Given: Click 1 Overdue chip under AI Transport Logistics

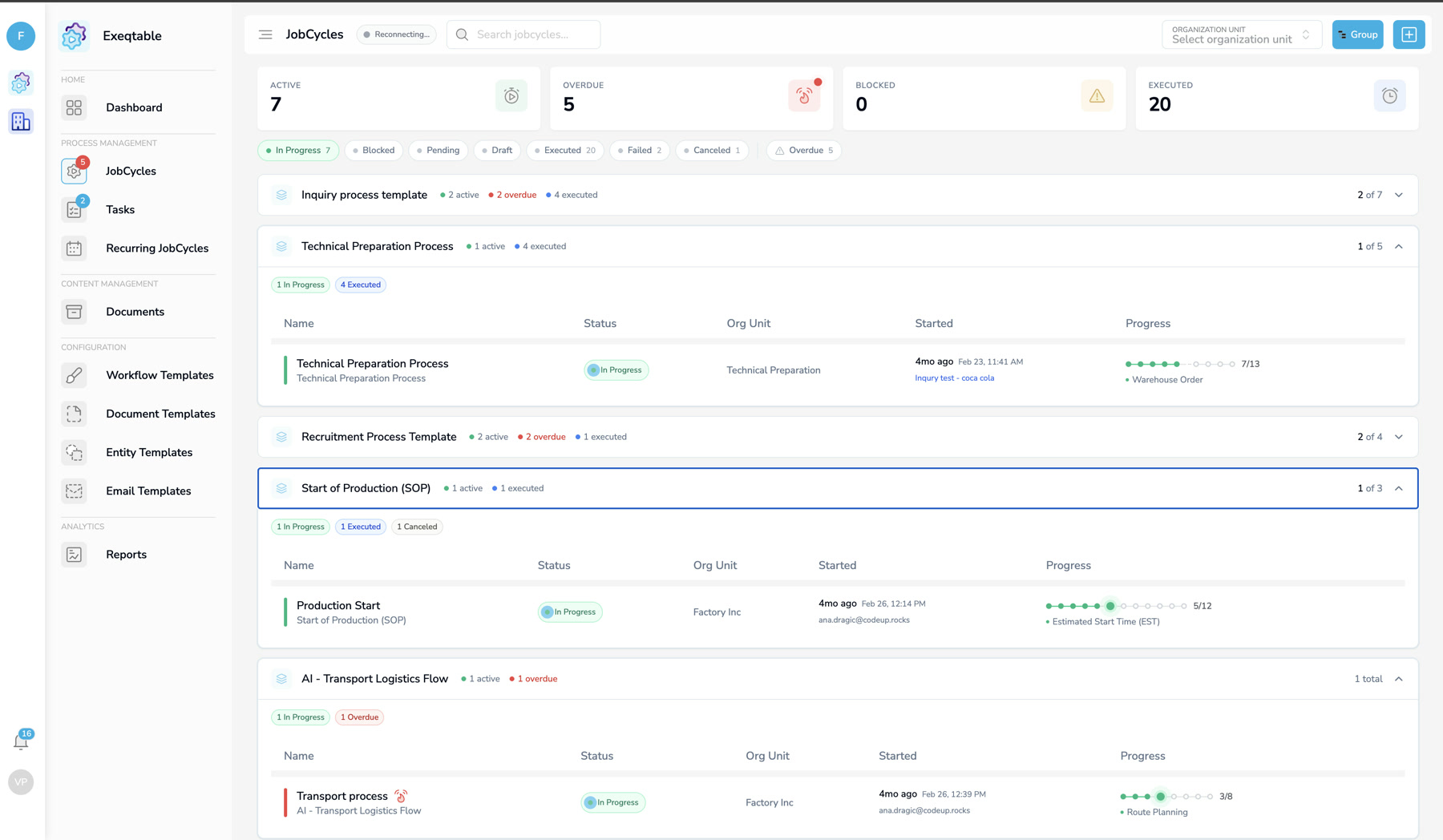Looking at the screenshot, I should point(359,717).
